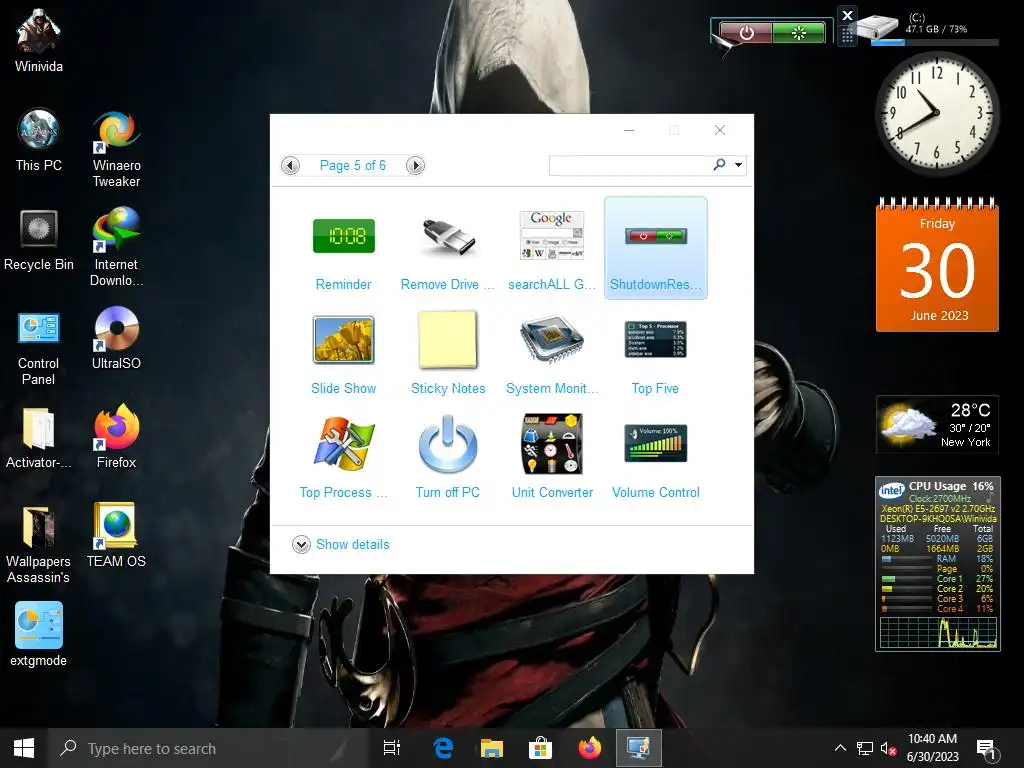Open TEAM OS desktop shortcut

(x=116, y=536)
